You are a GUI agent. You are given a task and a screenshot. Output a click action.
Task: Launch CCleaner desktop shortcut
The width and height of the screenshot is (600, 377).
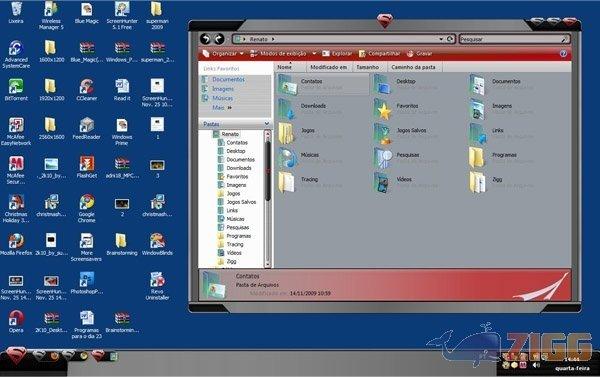pyautogui.click(x=86, y=90)
